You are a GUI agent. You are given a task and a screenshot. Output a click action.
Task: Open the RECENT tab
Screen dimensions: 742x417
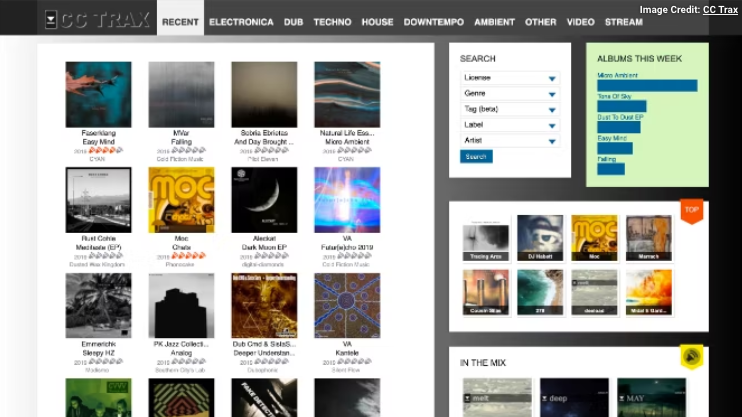click(180, 22)
